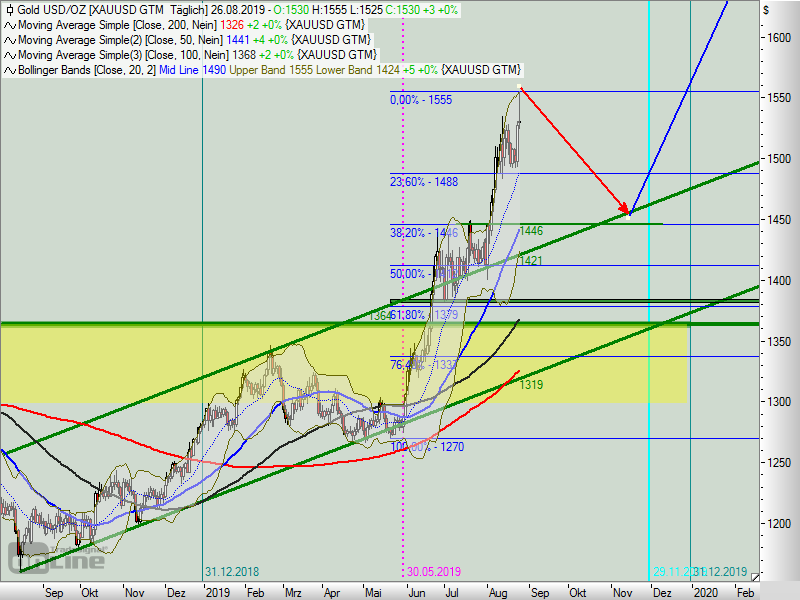The image size is (800, 600).
Task: Click the 1400 price axis label
Action: pos(778,281)
